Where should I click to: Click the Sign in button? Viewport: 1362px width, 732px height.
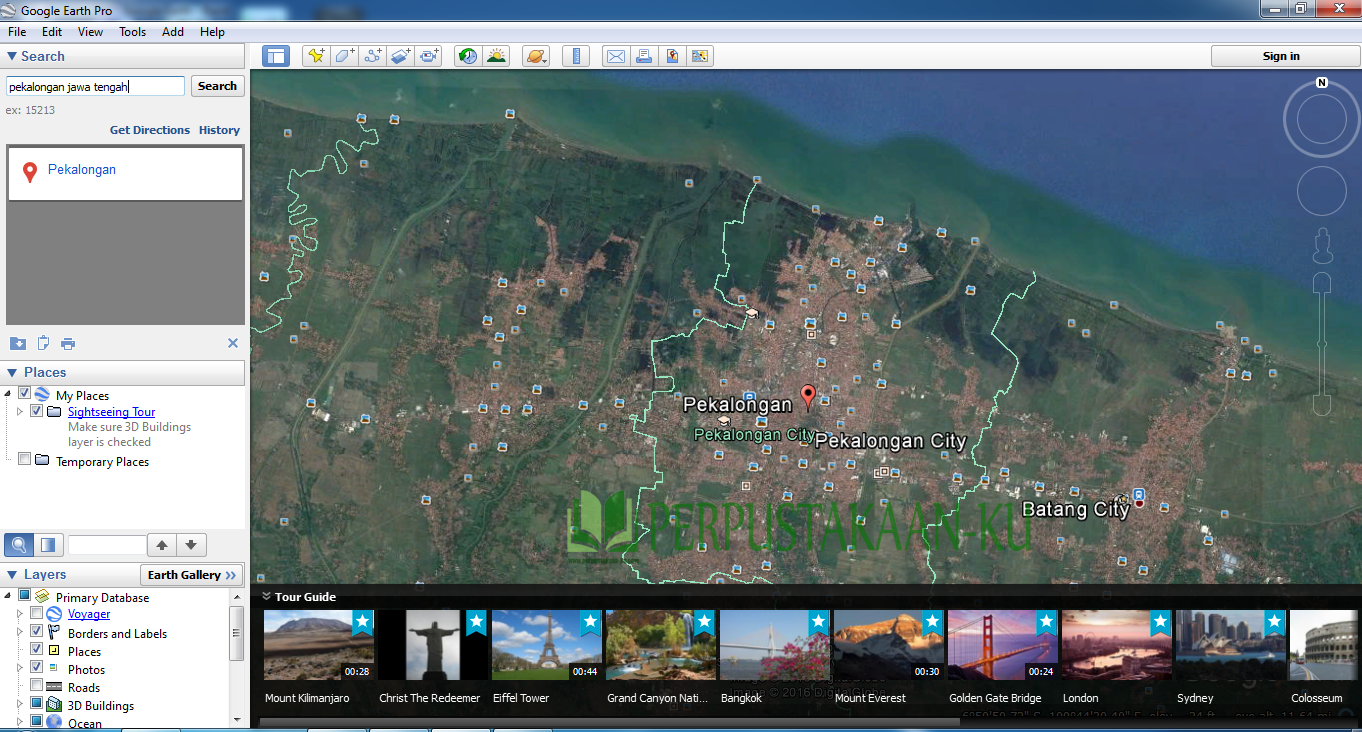pos(1281,56)
